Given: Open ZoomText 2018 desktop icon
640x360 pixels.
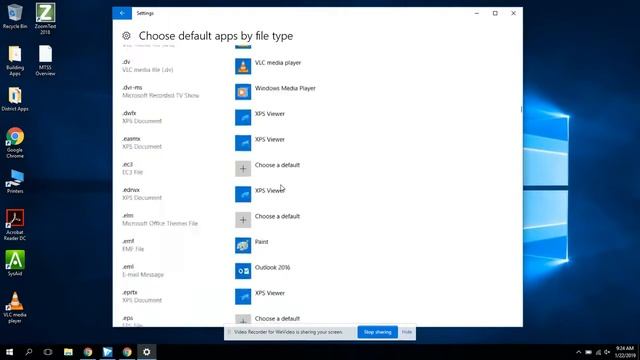Looking at the screenshot, I should coord(45,19).
